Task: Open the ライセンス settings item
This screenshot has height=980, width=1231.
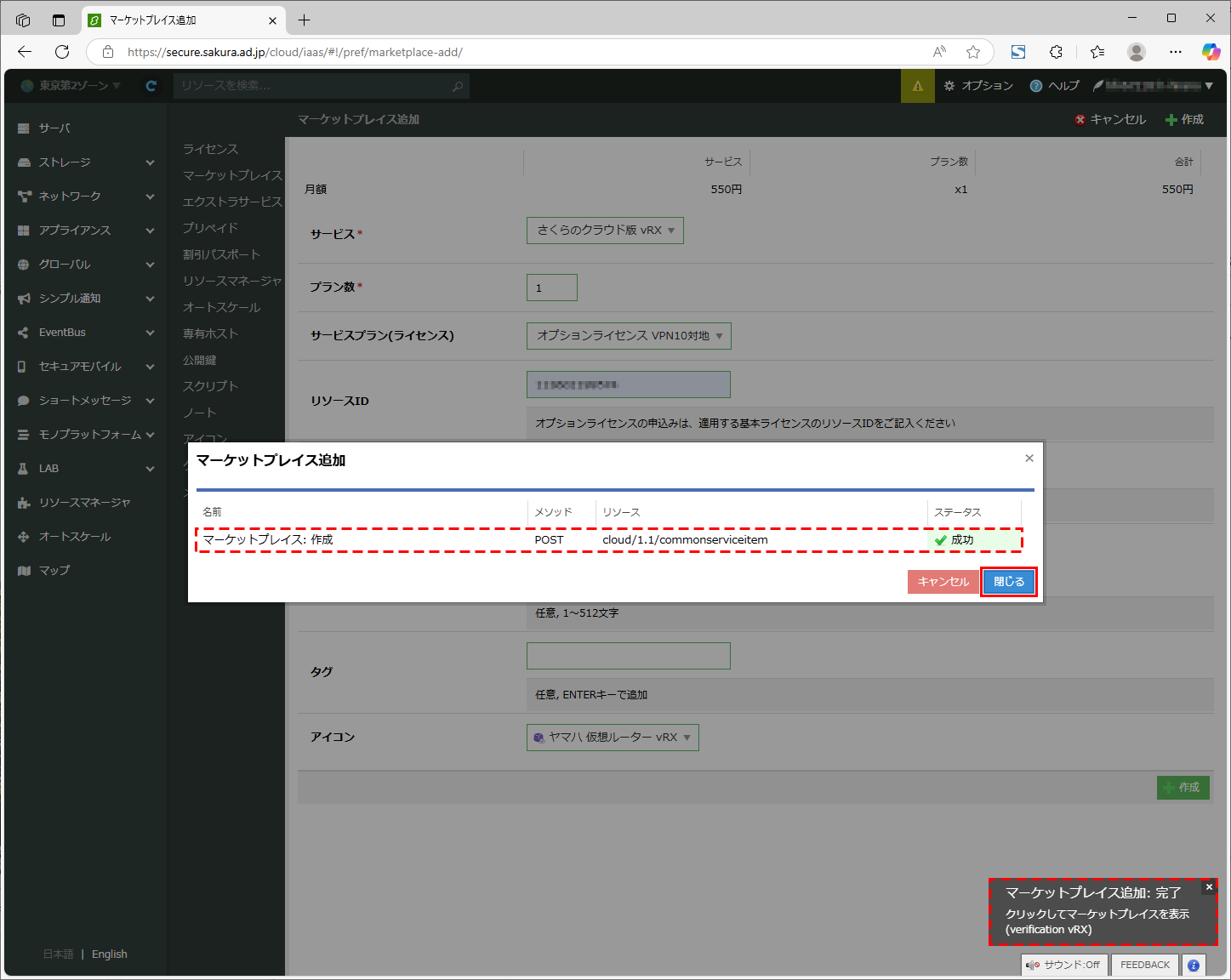Action: point(210,149)
